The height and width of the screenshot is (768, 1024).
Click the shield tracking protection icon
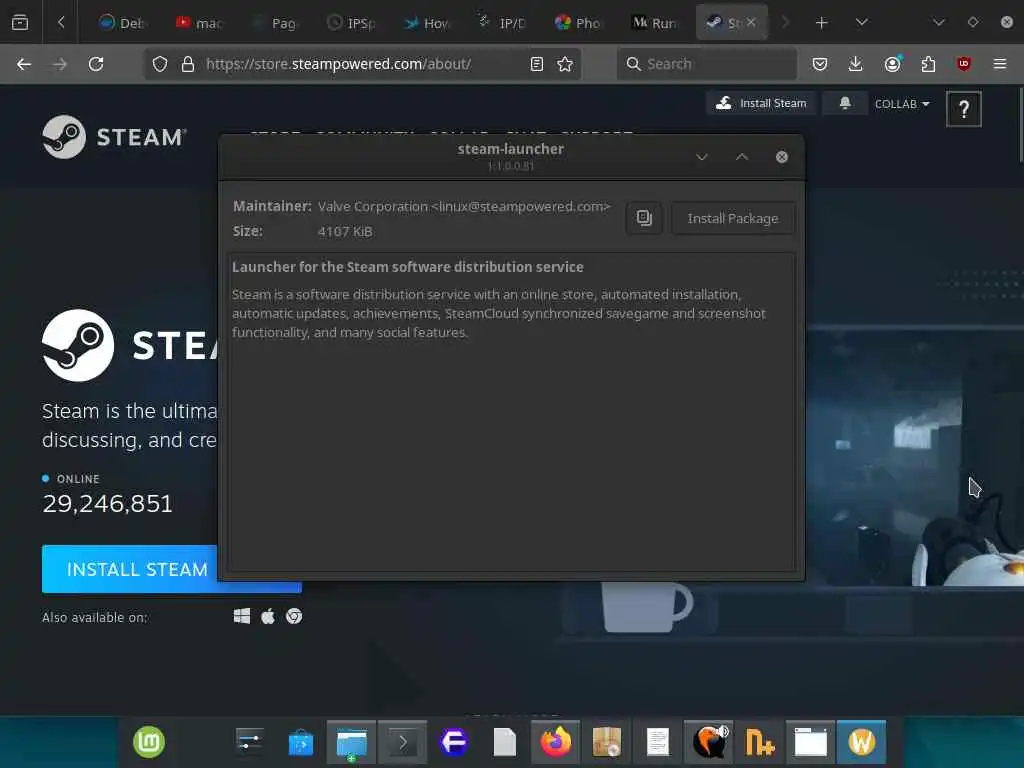tap(160, 64)
